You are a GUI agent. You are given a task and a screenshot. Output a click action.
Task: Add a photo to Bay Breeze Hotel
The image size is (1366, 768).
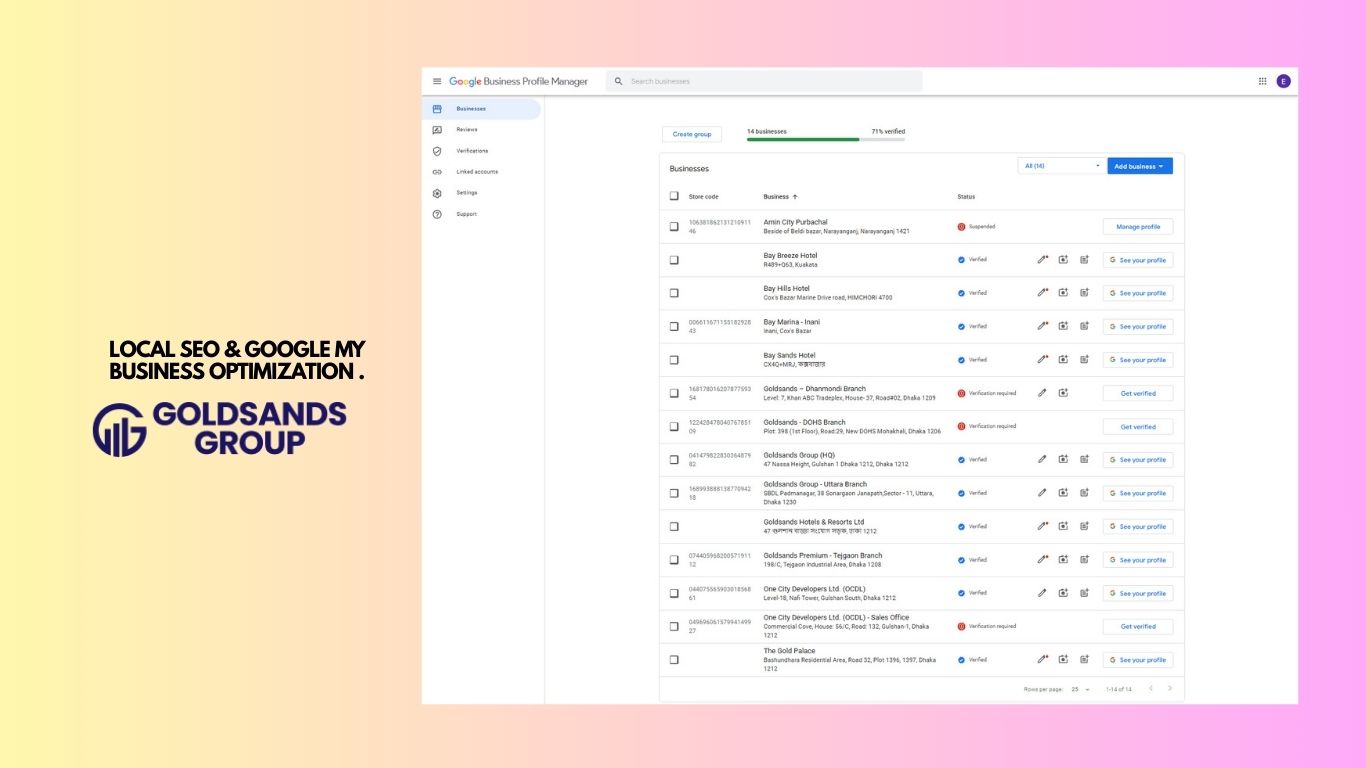pyautogui.click(x=1063, y=260)
